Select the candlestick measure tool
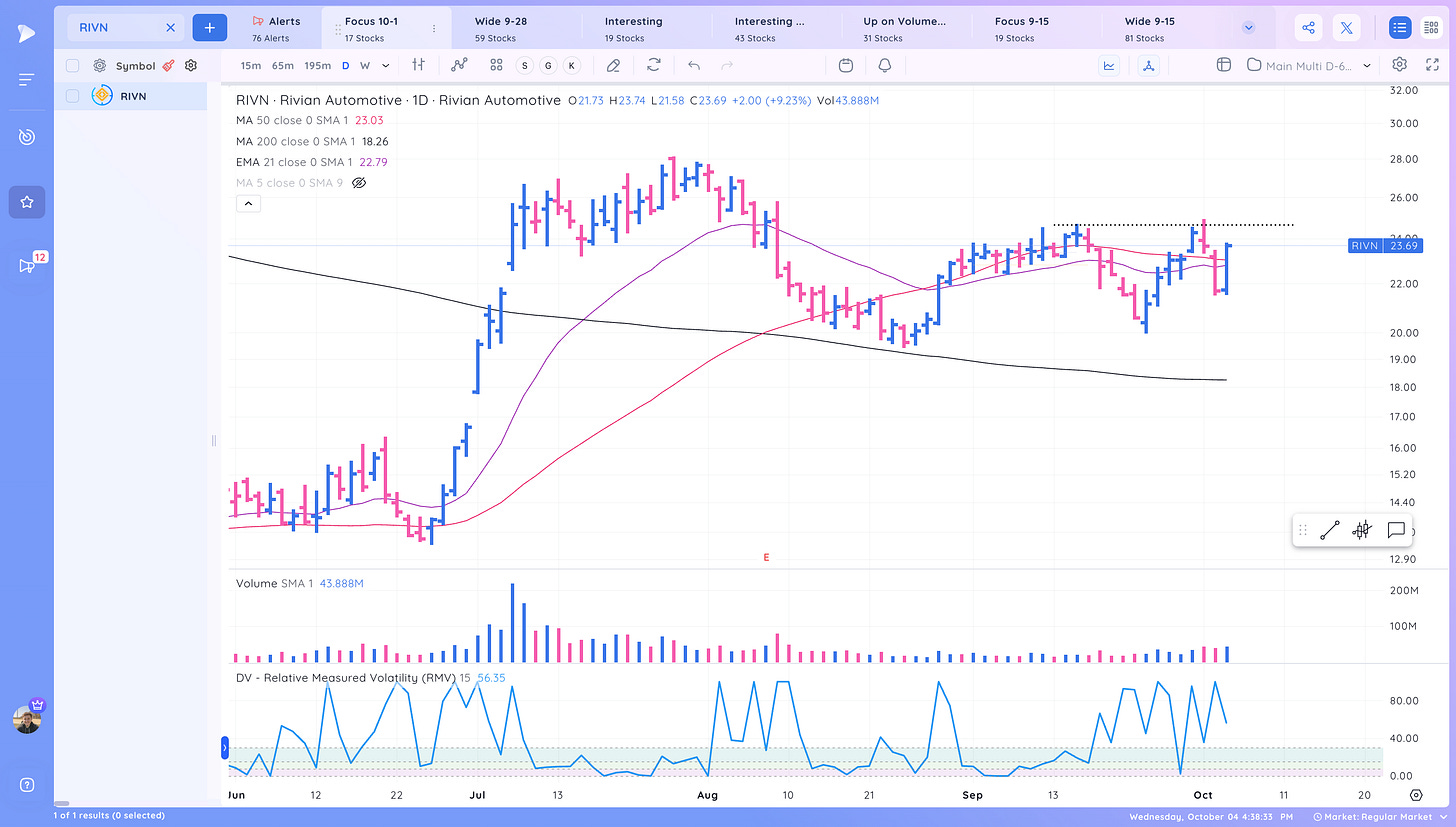Viewport: 1456px width, 827px height. (x=1362, y=531)
